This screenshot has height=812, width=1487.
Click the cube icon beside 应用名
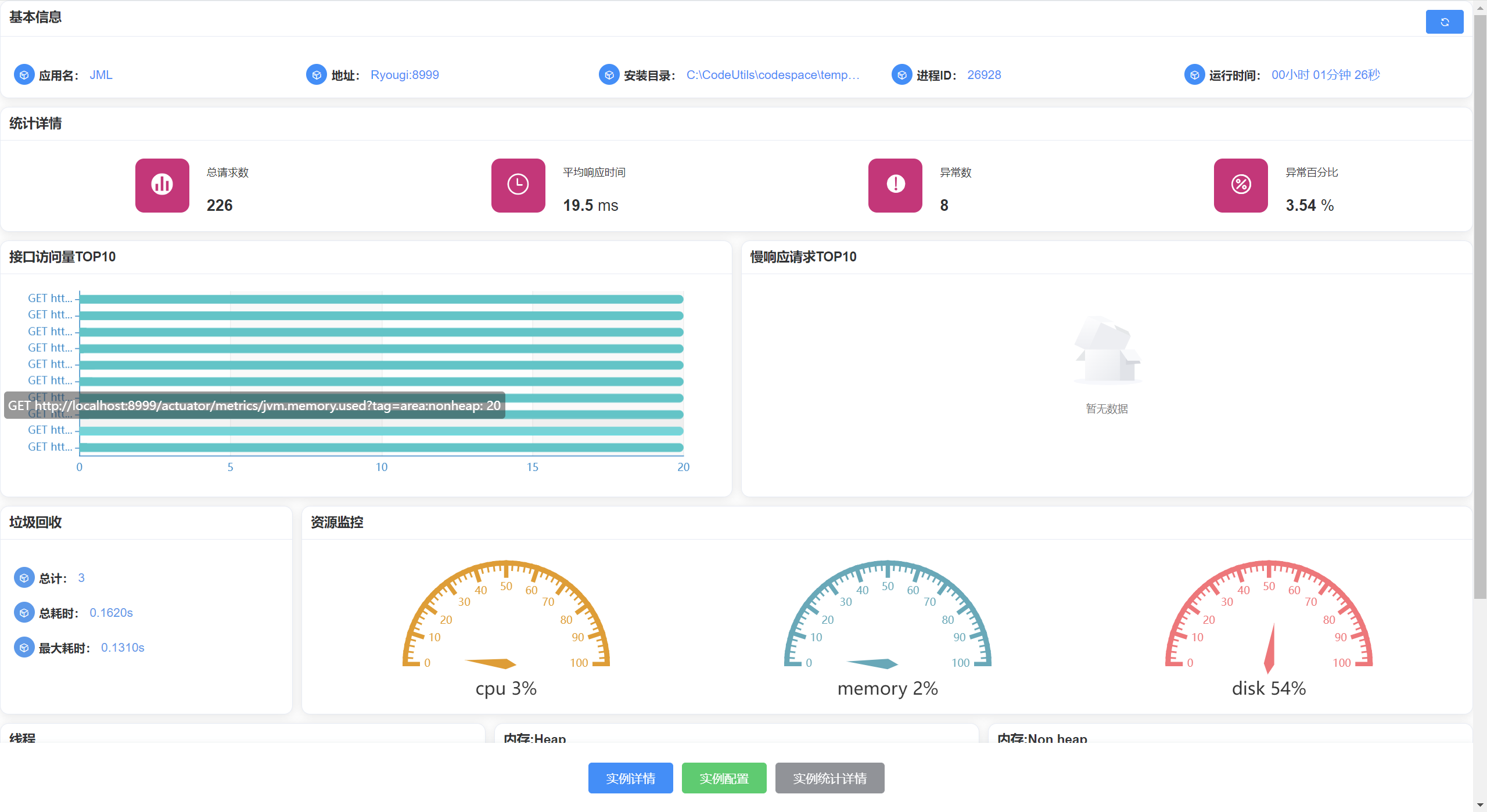tap(24, 75)
